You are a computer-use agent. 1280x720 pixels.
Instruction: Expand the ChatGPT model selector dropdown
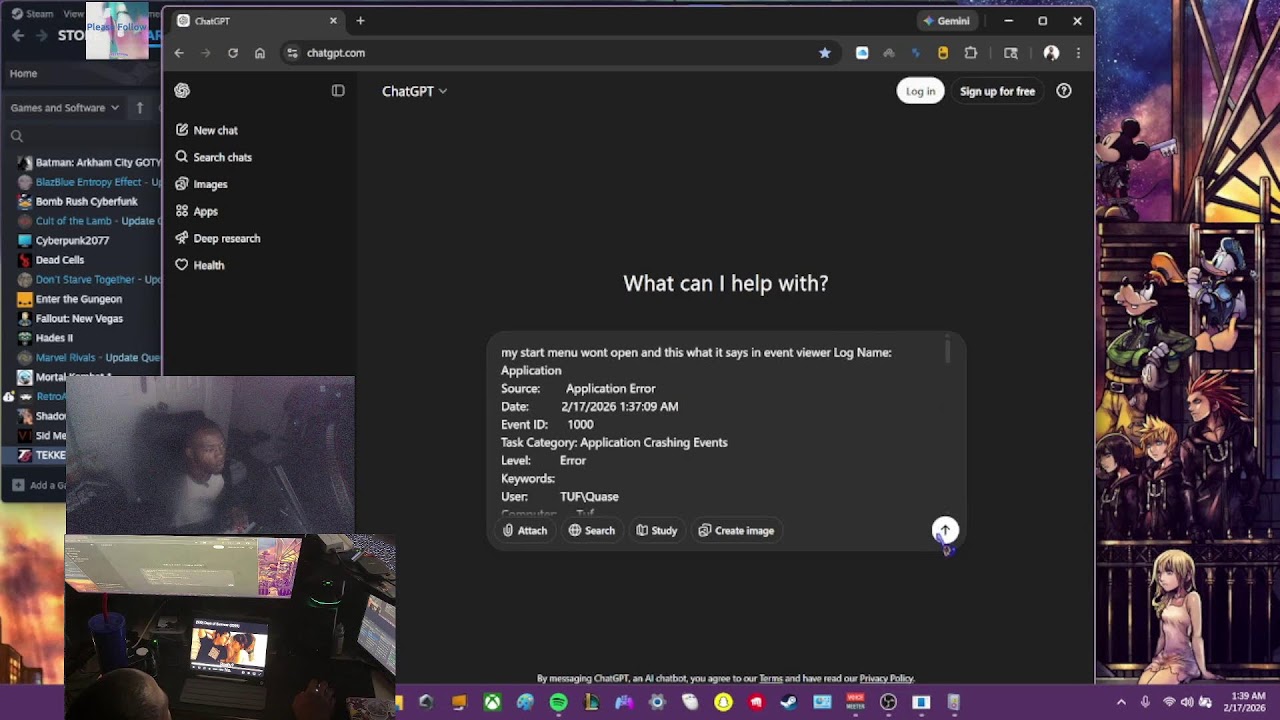click(414, 91)
